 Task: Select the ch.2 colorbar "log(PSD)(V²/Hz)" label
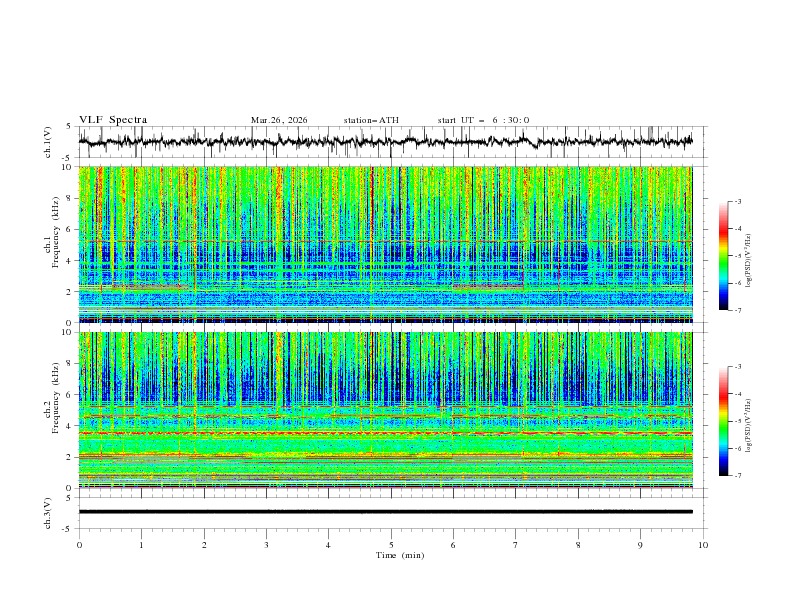748,425
